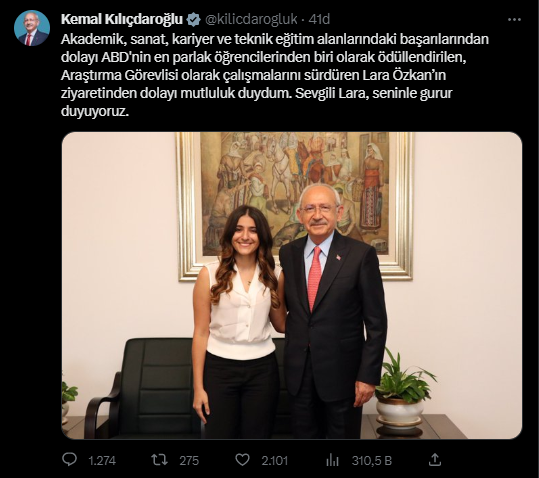Click the 310,5 B views count

click(372, 460)
